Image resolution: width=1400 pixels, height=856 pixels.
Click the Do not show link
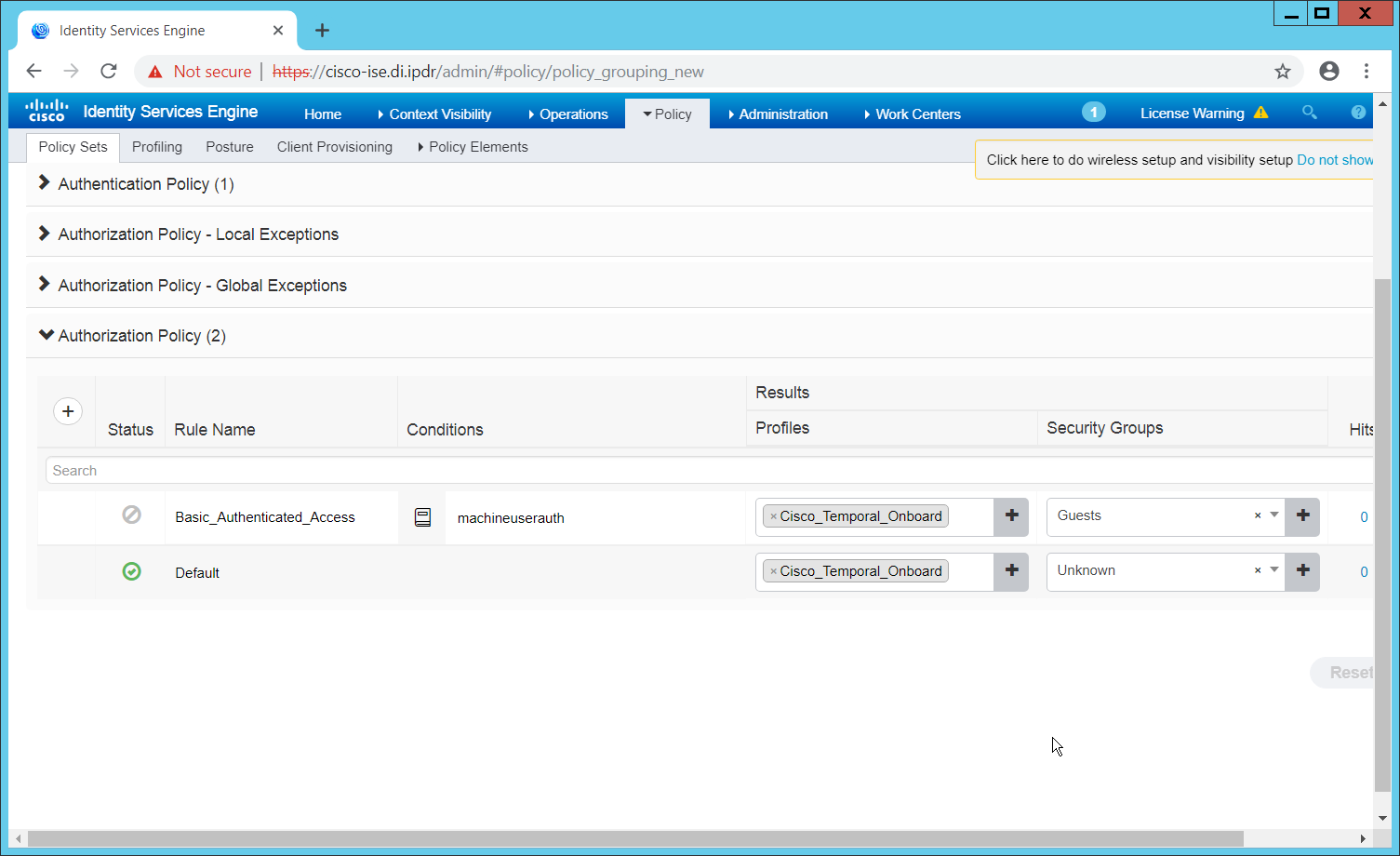[1334, 160]
